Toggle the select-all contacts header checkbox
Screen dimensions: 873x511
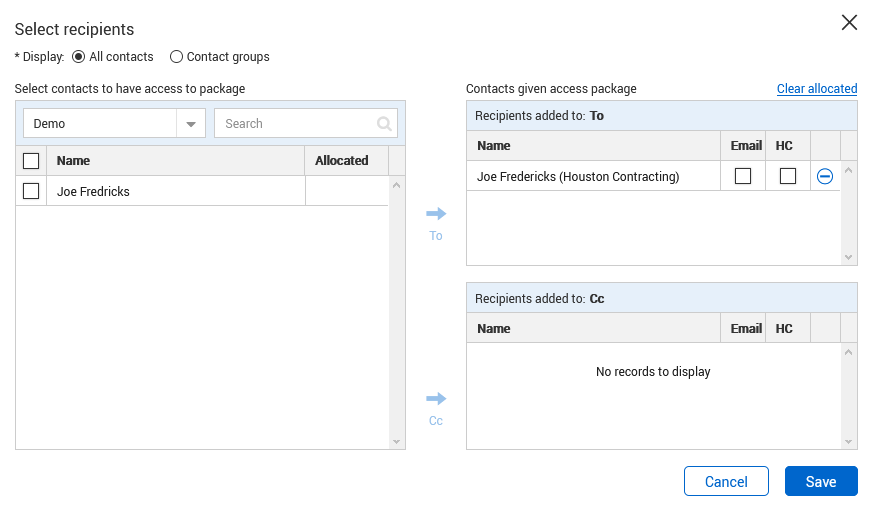click(x=31, y=161)
